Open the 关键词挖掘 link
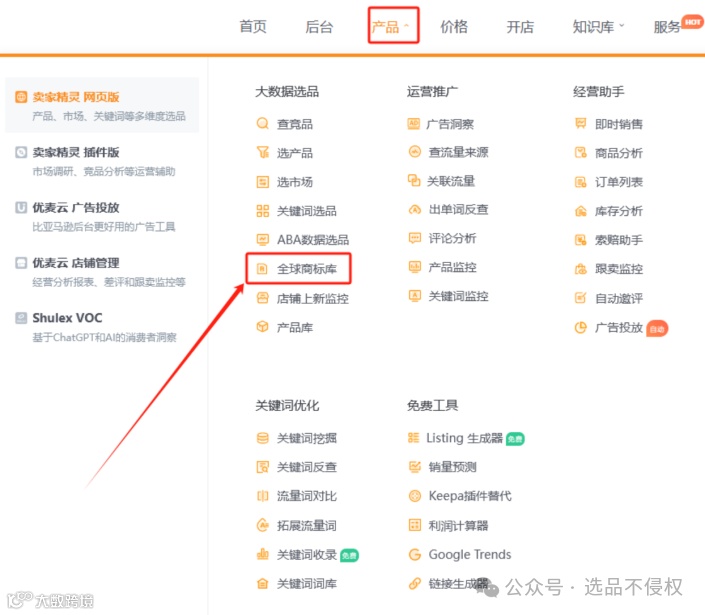This screenshot has width=705, height=615. [307, 438]
